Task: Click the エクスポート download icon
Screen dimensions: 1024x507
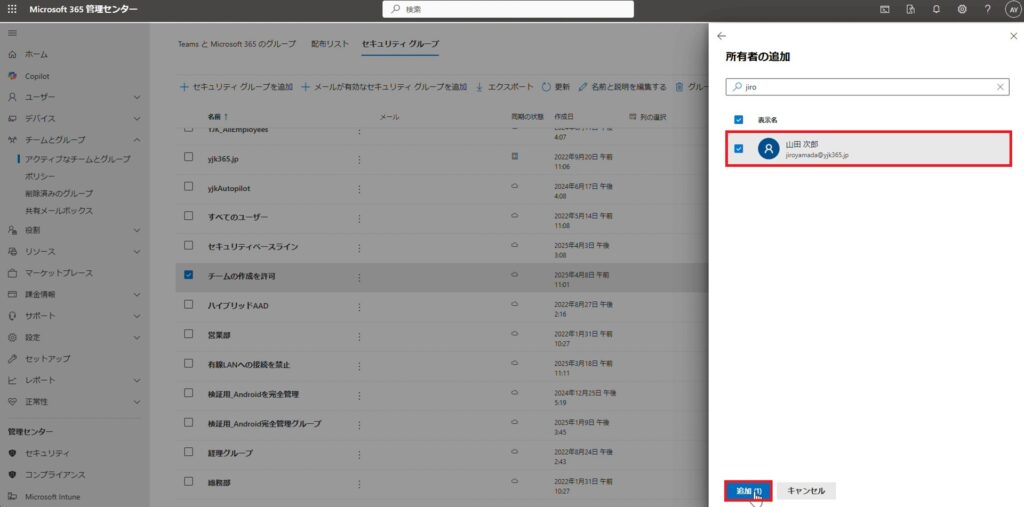Action: pyautogui.click(x=479, y=86)
